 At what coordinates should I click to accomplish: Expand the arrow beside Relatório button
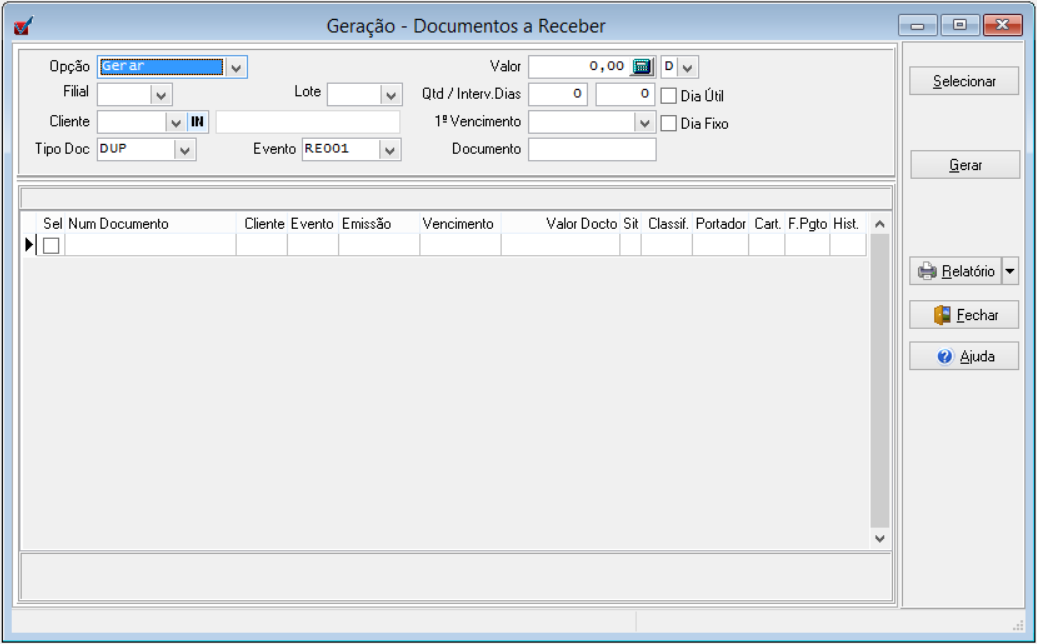point(1009,271)
